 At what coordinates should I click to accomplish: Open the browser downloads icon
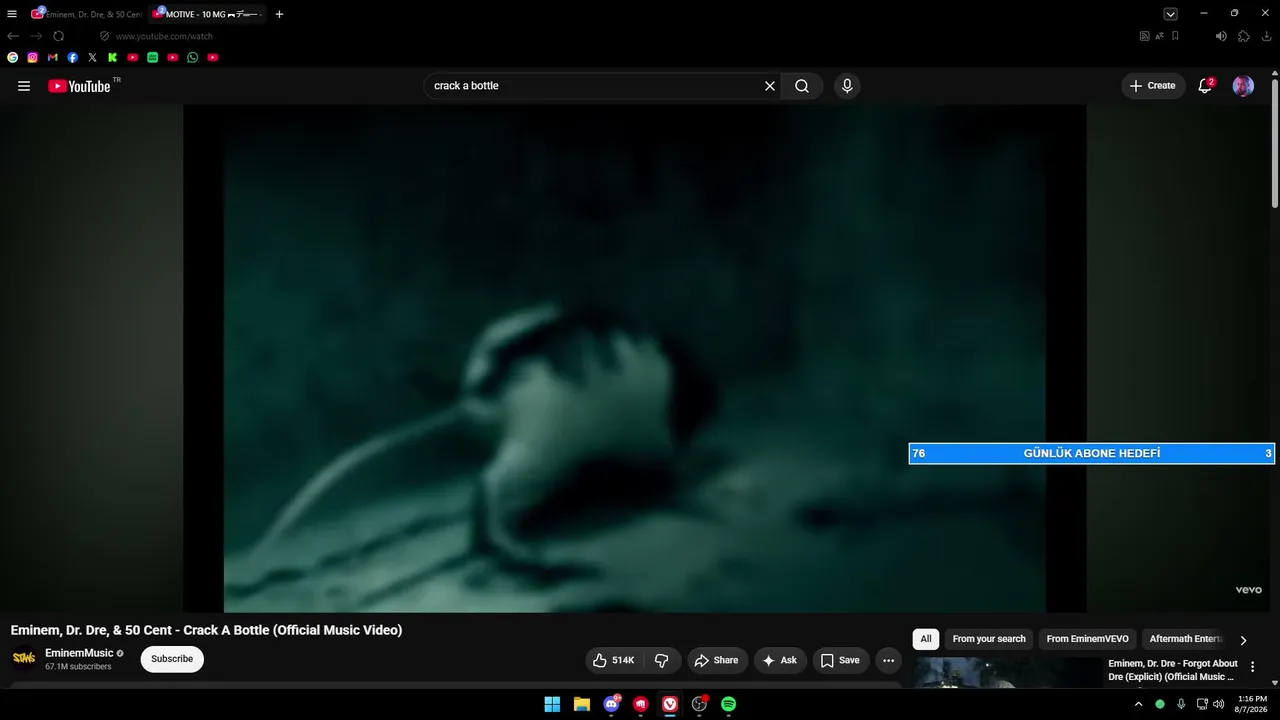click(x=1267, y=36)
